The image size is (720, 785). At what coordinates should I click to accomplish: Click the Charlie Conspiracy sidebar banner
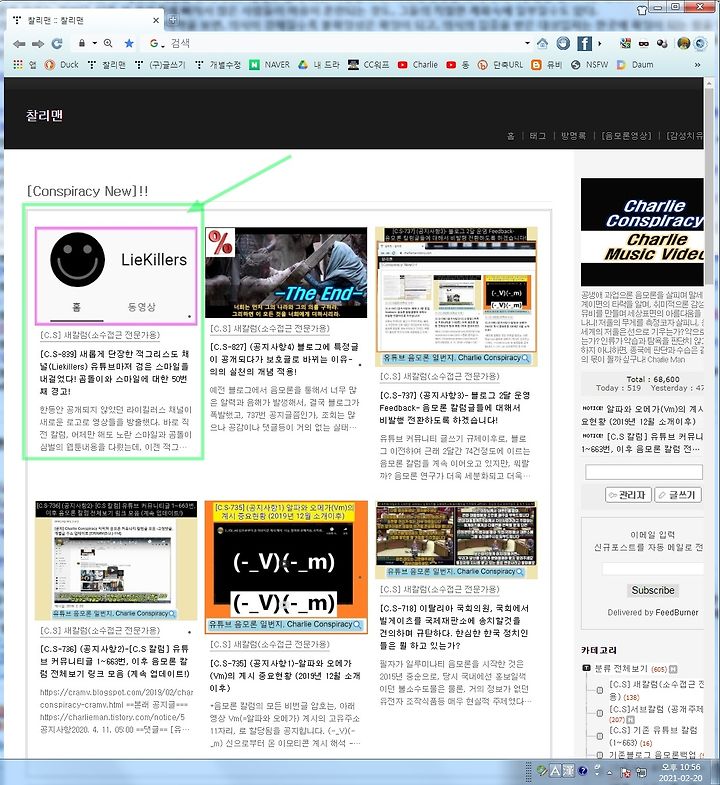pyautogui.click(x=642, y=232)
